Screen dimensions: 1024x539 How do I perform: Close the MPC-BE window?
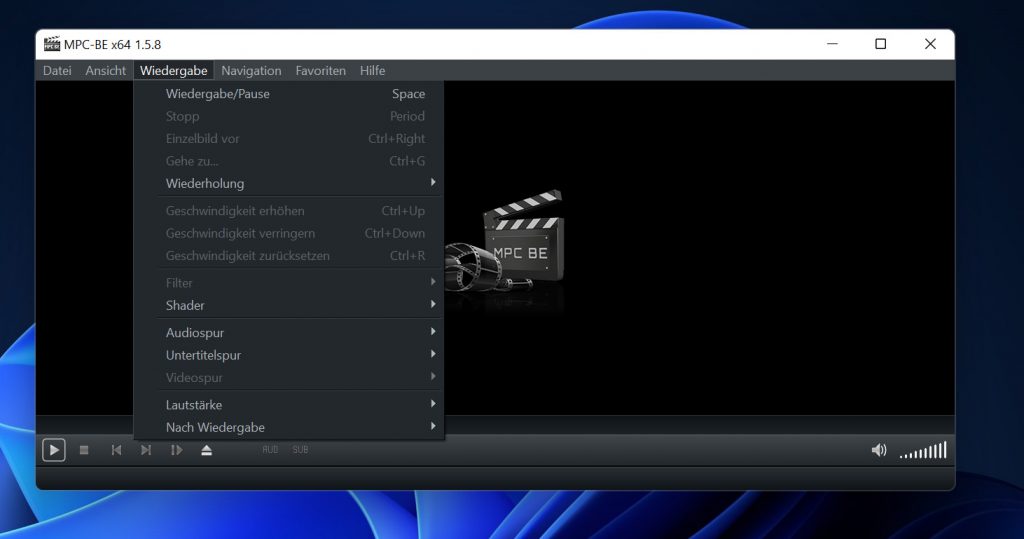click(930, 44)
